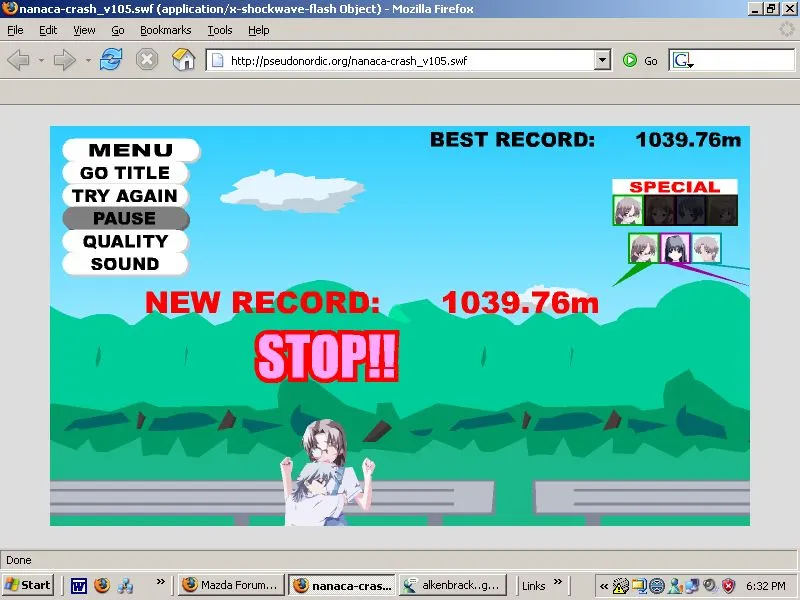
Task: Click inside the address bar URL field
Action: [x=400, y=60]
